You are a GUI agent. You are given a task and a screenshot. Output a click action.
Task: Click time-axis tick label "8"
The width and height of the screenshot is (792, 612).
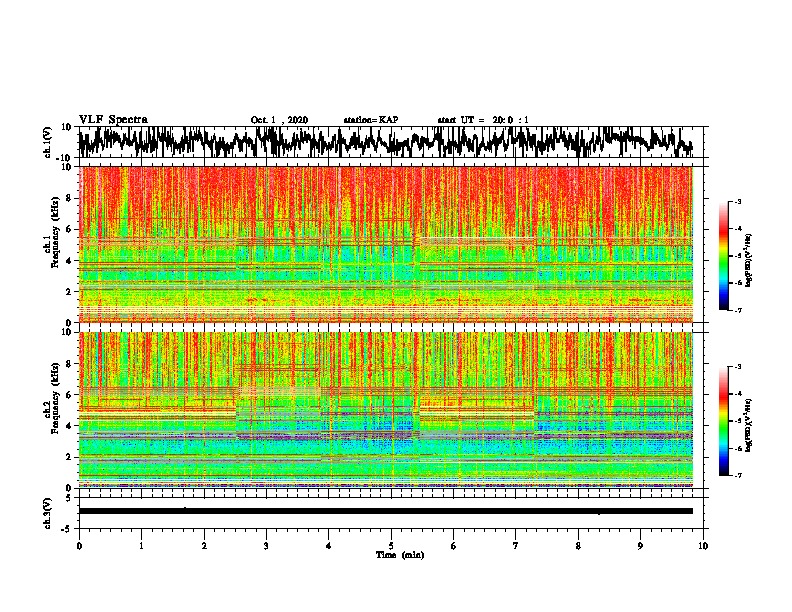578,546
